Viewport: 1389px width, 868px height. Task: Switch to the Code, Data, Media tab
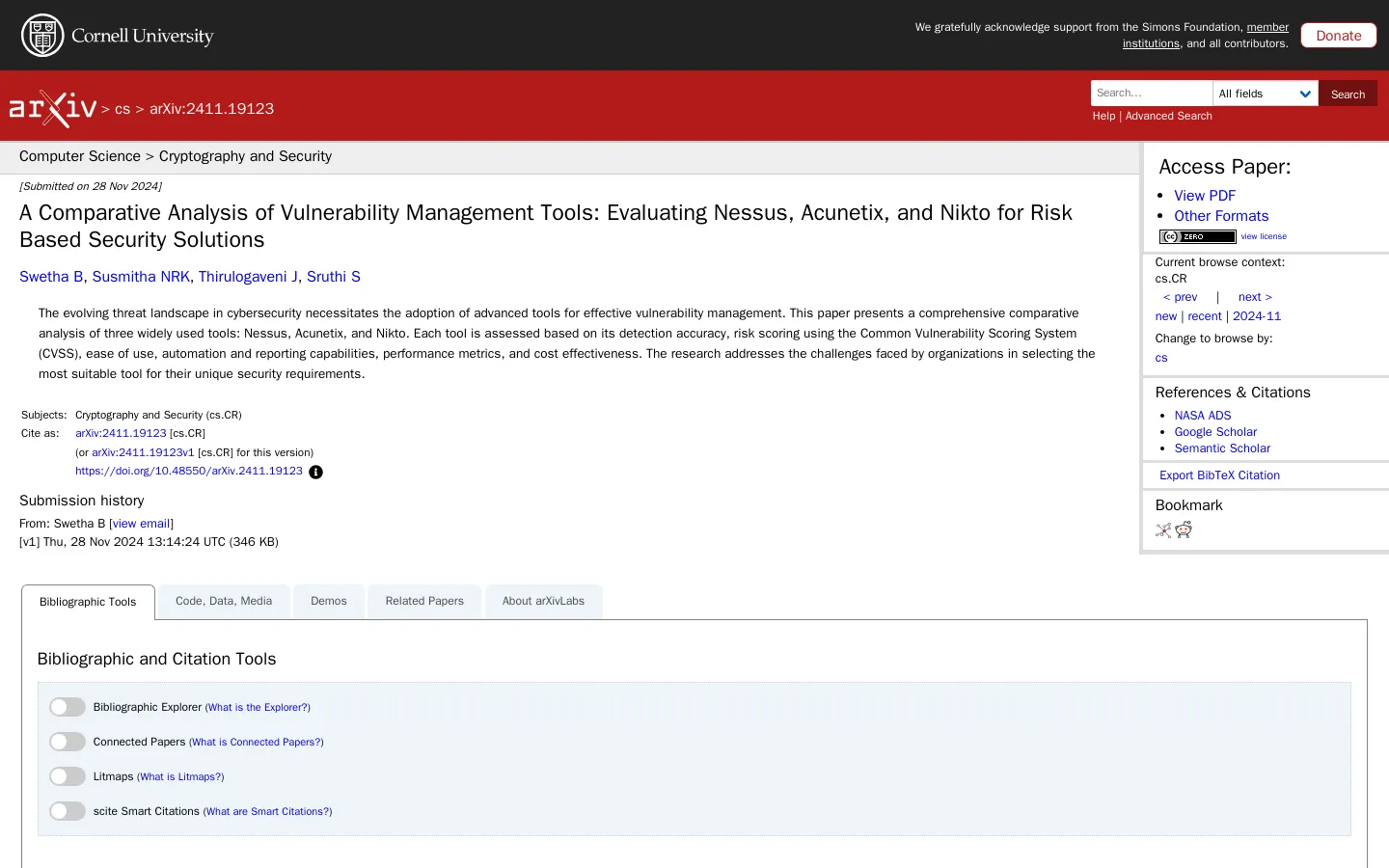click(x=224, y=601)
